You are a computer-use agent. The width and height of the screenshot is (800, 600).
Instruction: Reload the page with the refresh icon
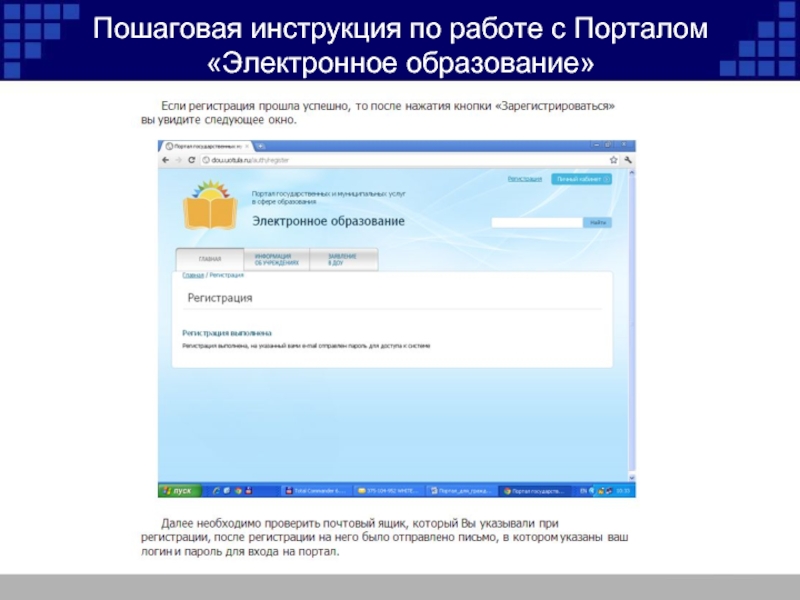click(191, 160)
